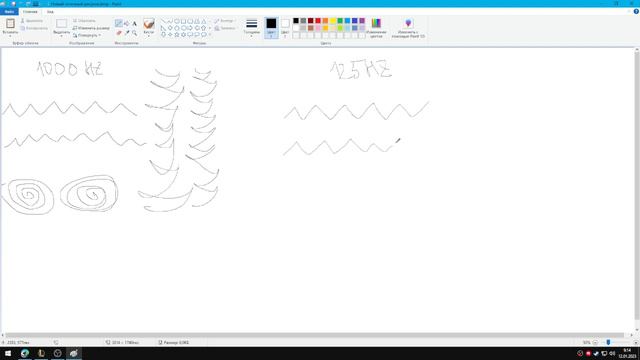The width and height of the screenshot is (640, 360).
Task: Click the Crop command
Action: point(84,20)
